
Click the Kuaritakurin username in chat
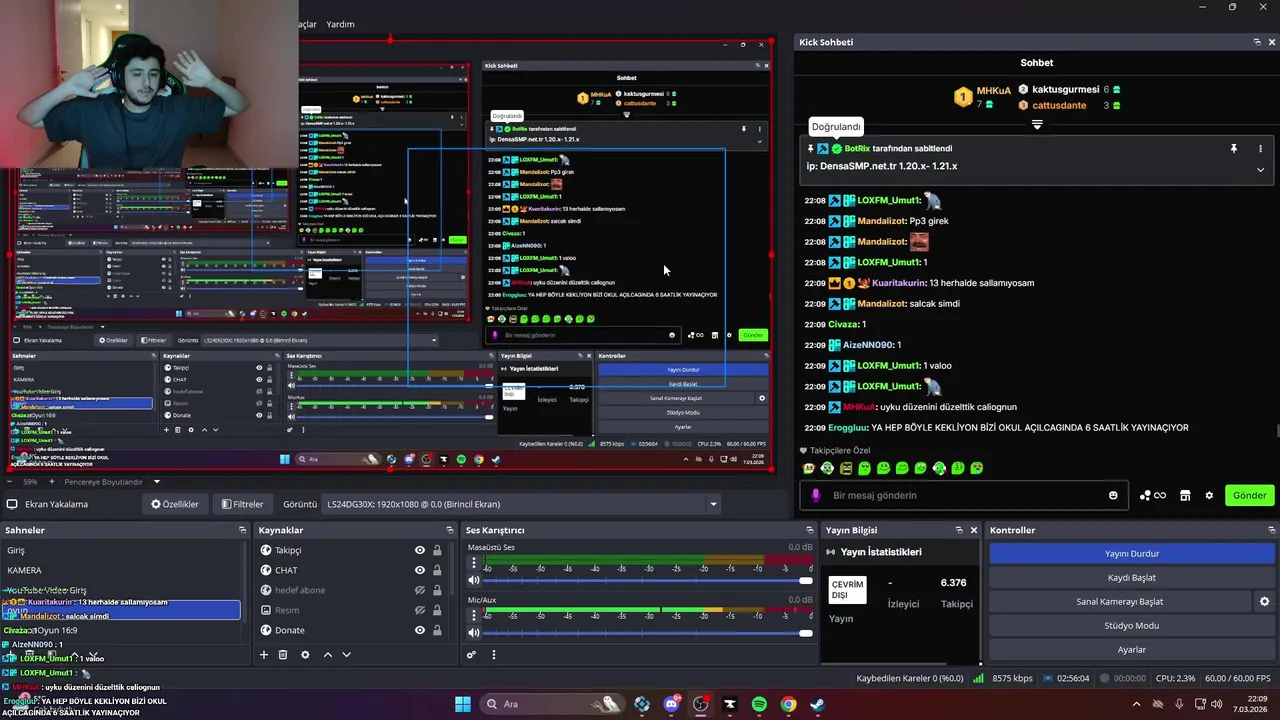tap(899, 283)
